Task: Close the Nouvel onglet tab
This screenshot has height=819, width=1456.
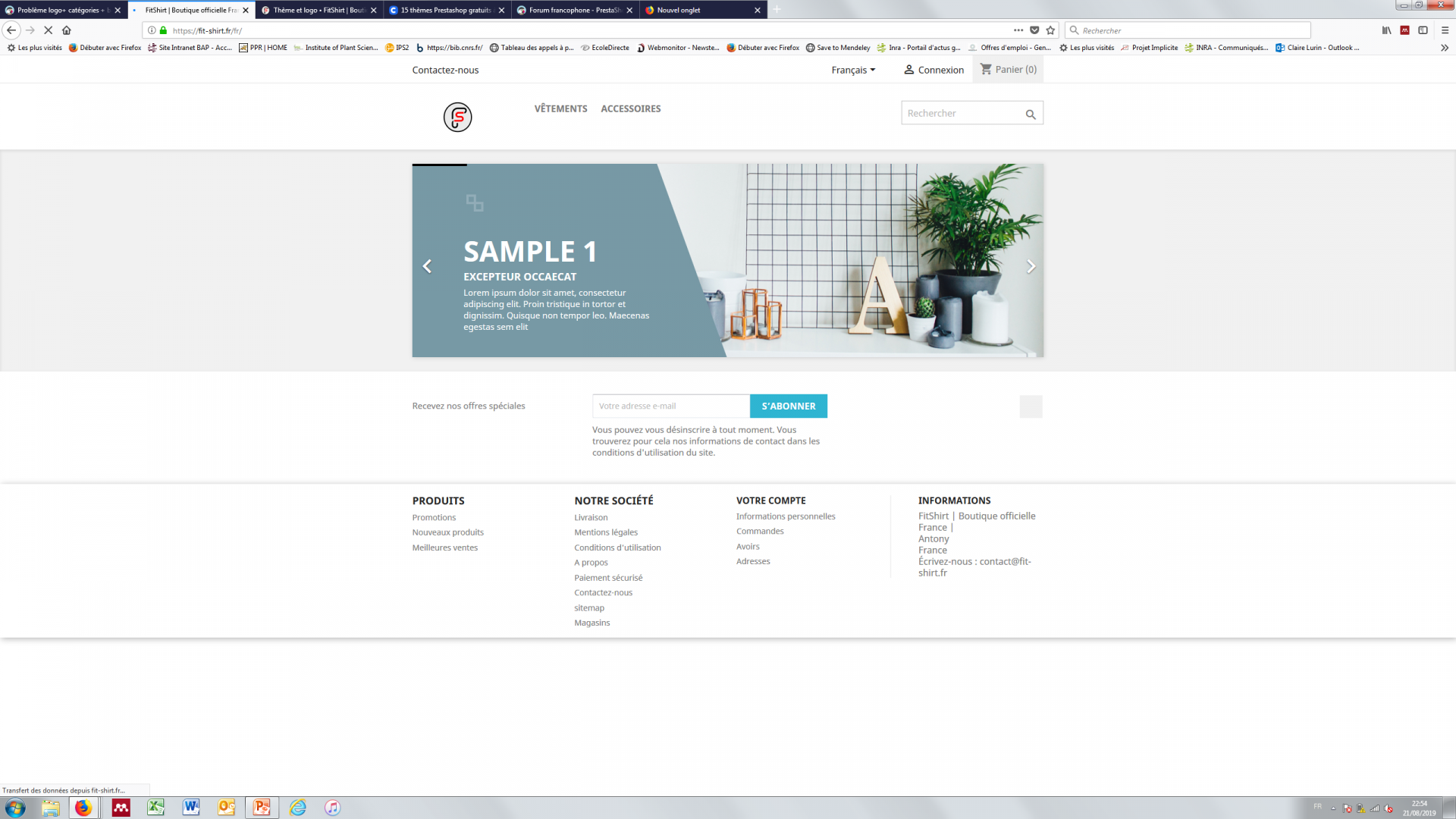Action: [757, 10]
